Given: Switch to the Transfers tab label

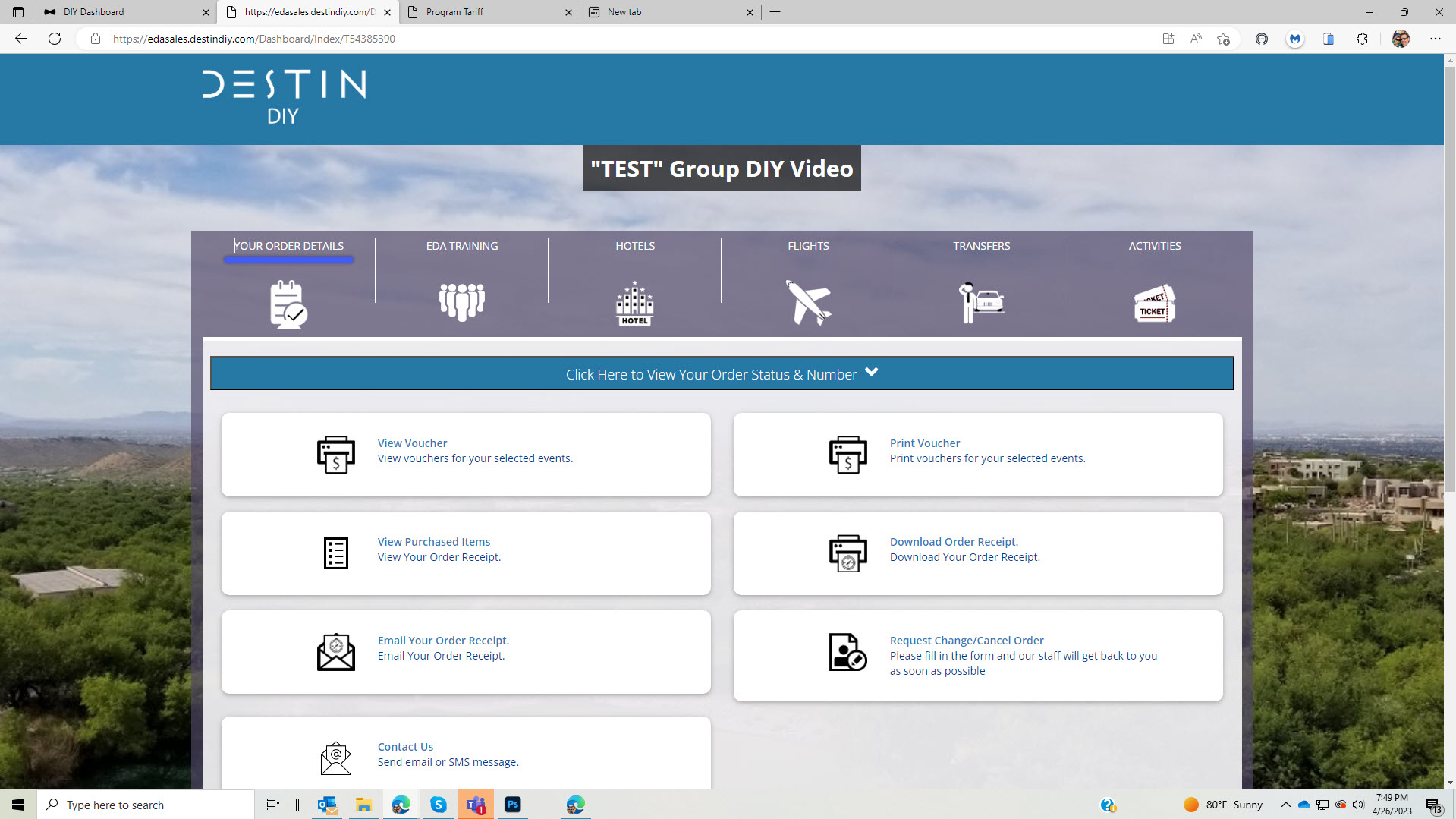Looking at the screenshot, I should 981,246.
